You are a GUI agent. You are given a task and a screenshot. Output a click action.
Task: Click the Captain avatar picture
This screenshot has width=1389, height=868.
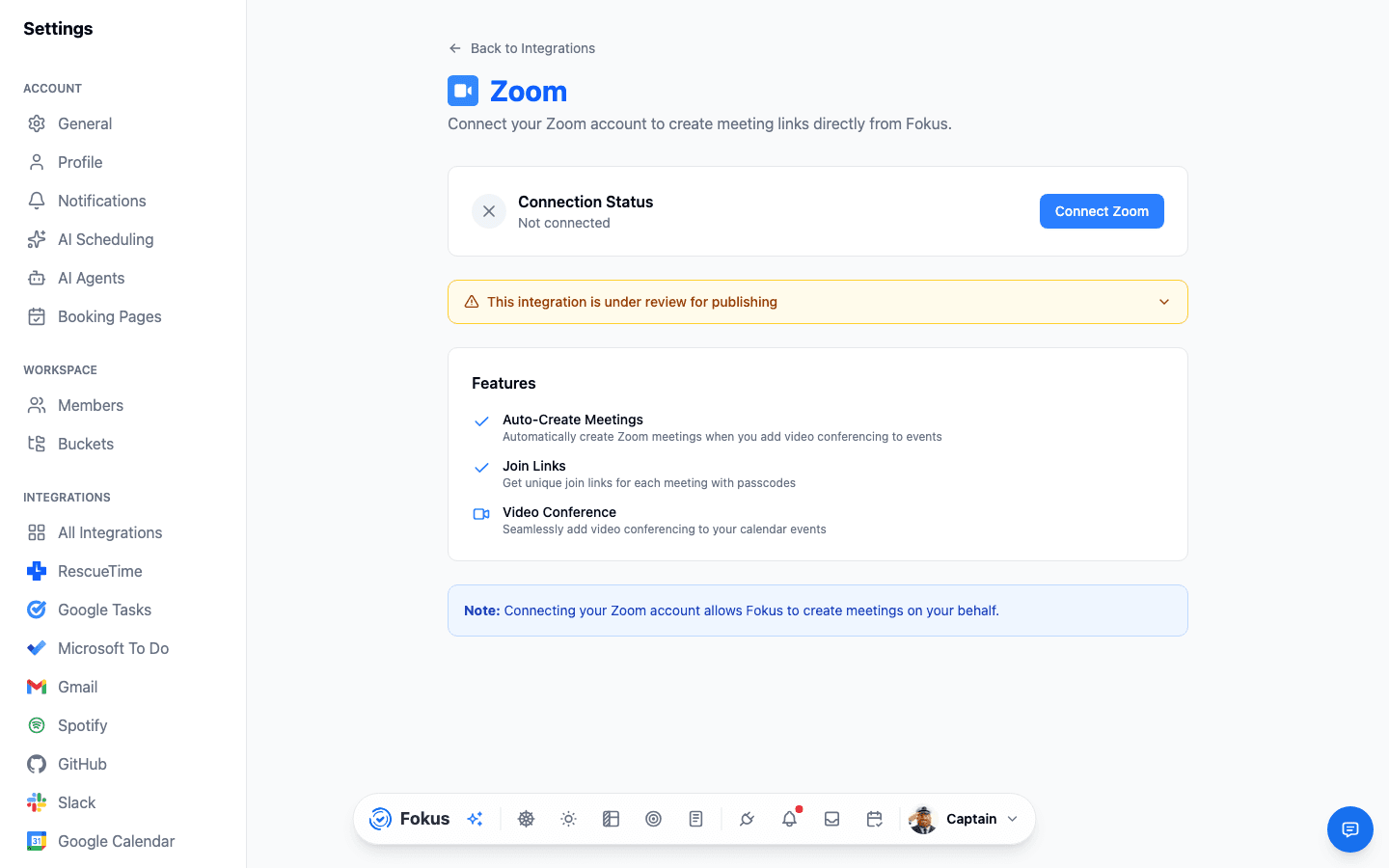click(923, 819)
